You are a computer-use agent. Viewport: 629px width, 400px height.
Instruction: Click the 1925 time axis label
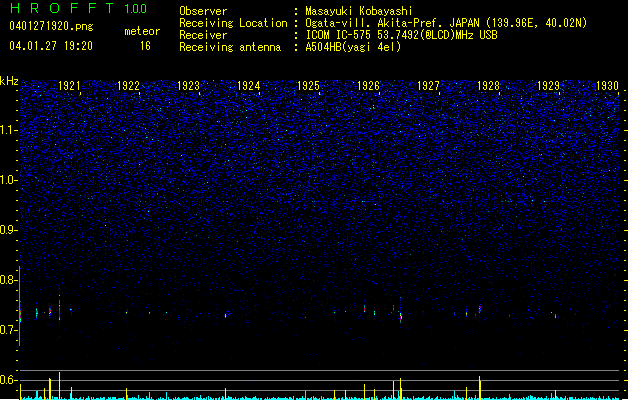point(308,85)
